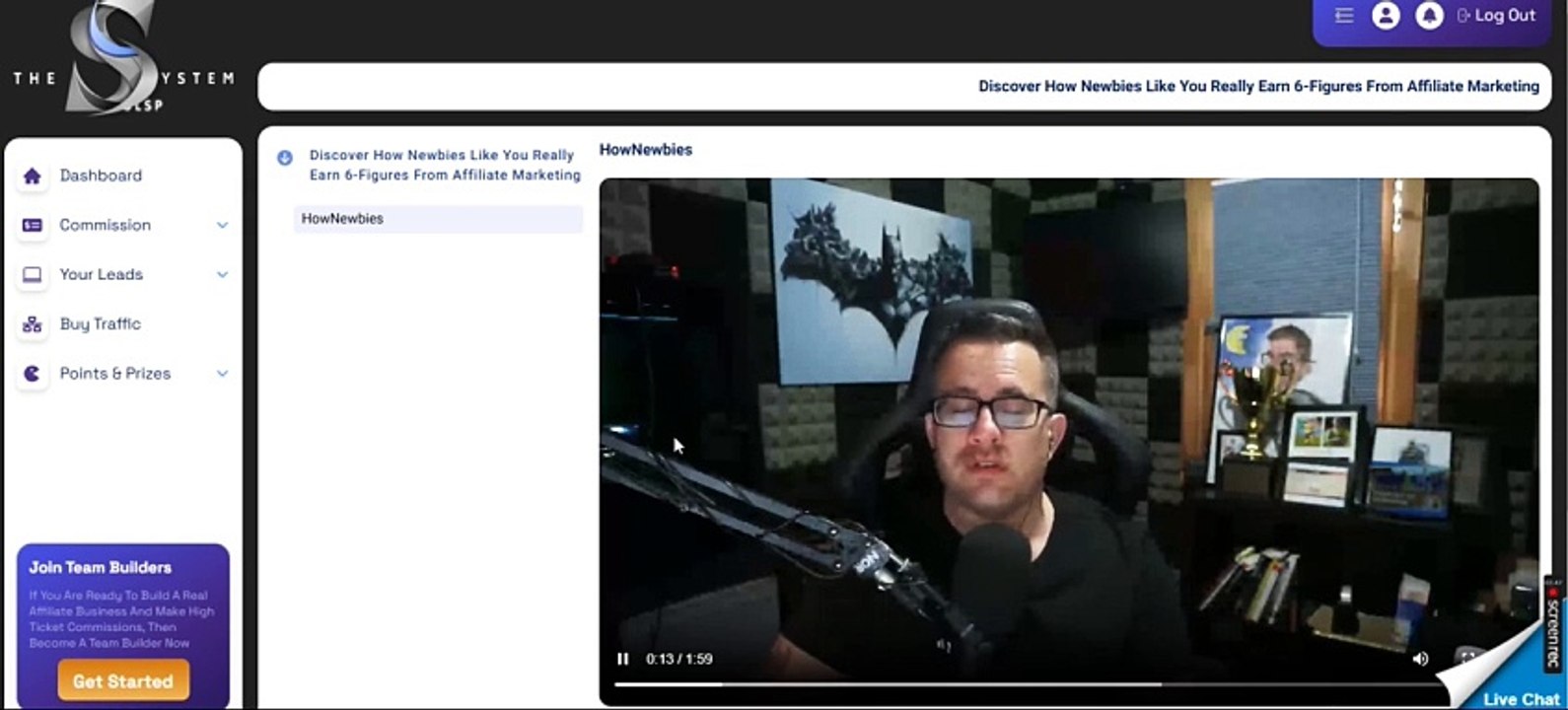Click the Get Started button
The image size is (1568, 710).
[123, 681]
